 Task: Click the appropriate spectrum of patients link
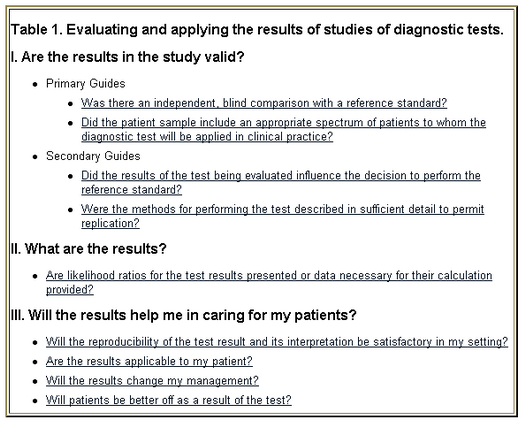(x=283, y=129)
